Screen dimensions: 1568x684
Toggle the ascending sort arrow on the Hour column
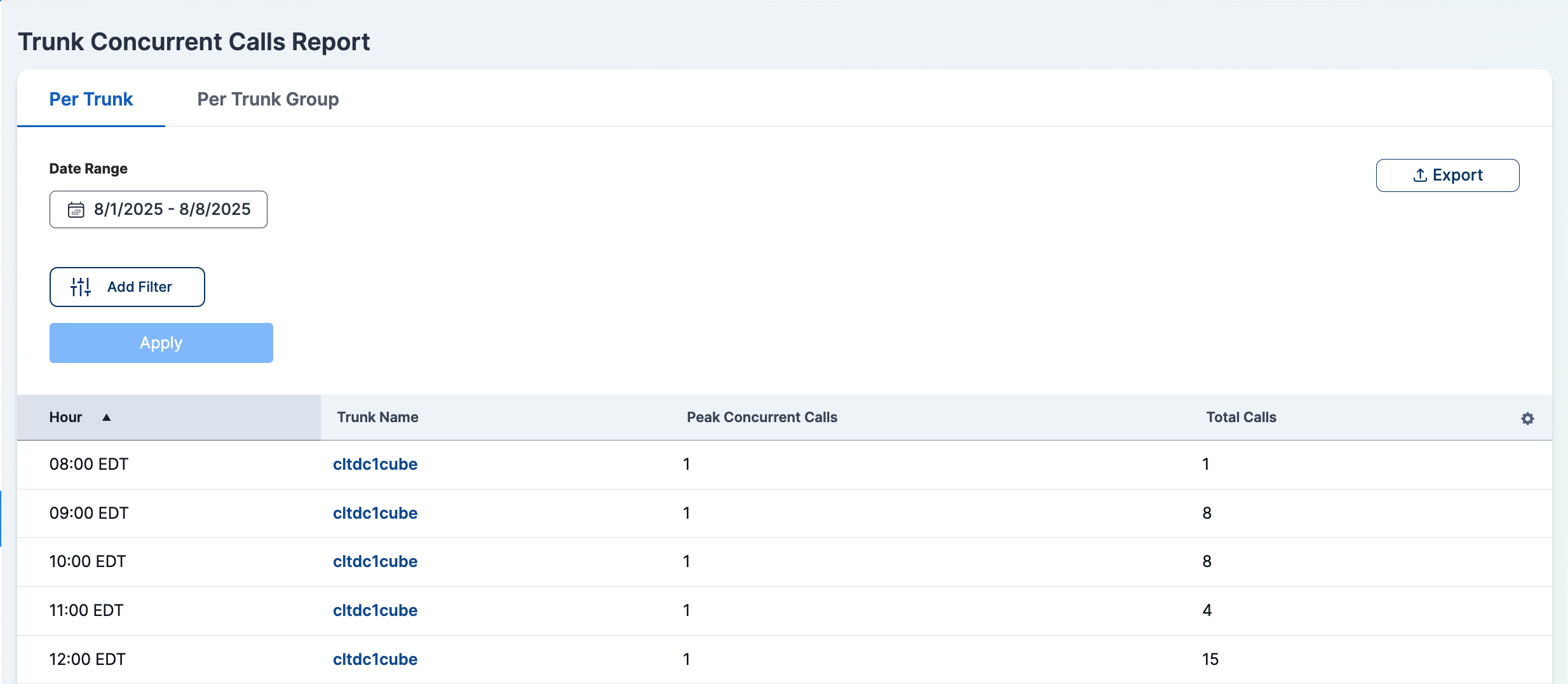tap(107, 418)
